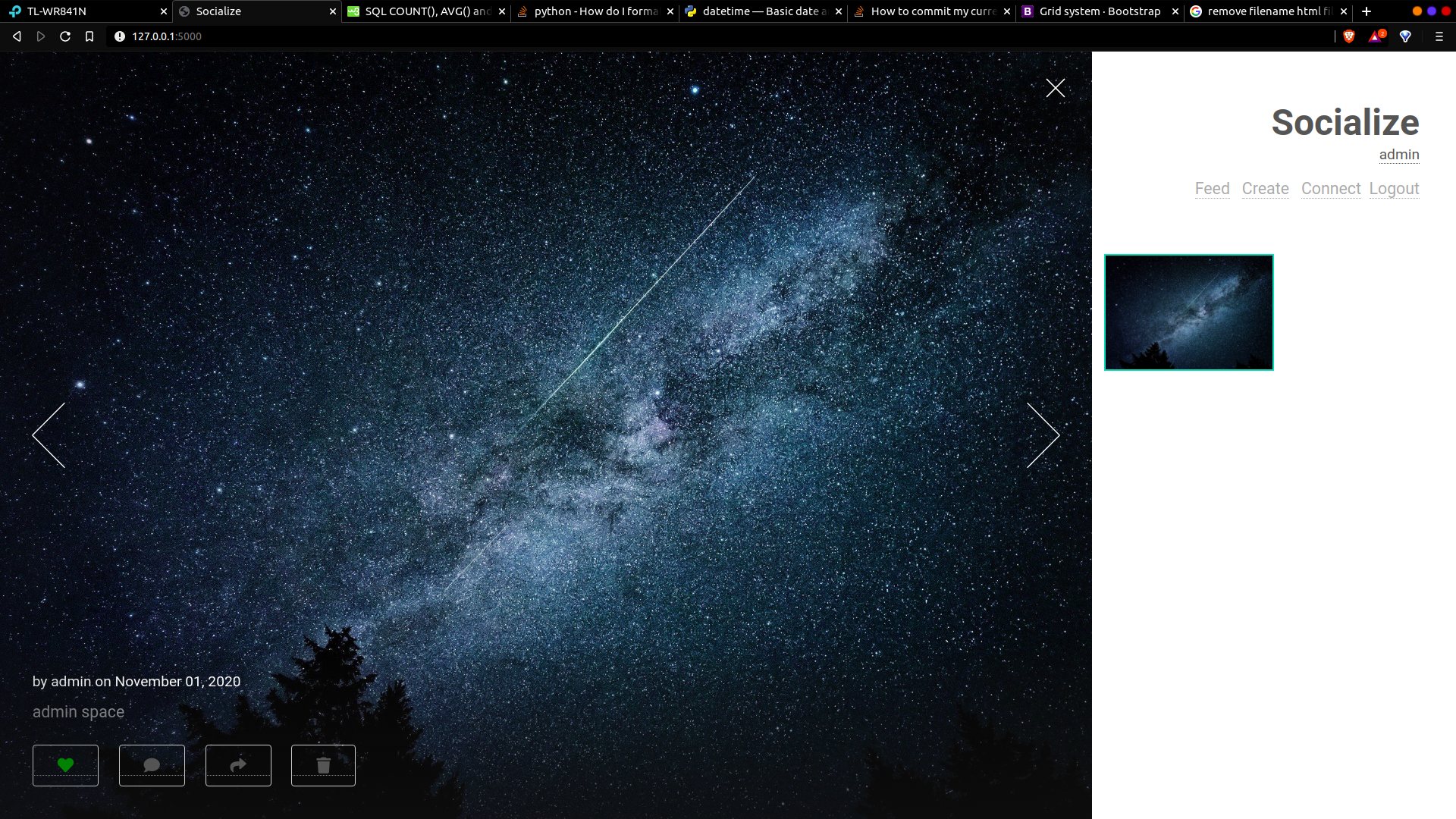The height and width of the screenshot is (819, 1456).
Task: Open the browser hamburger menu
Action: 1439,36
